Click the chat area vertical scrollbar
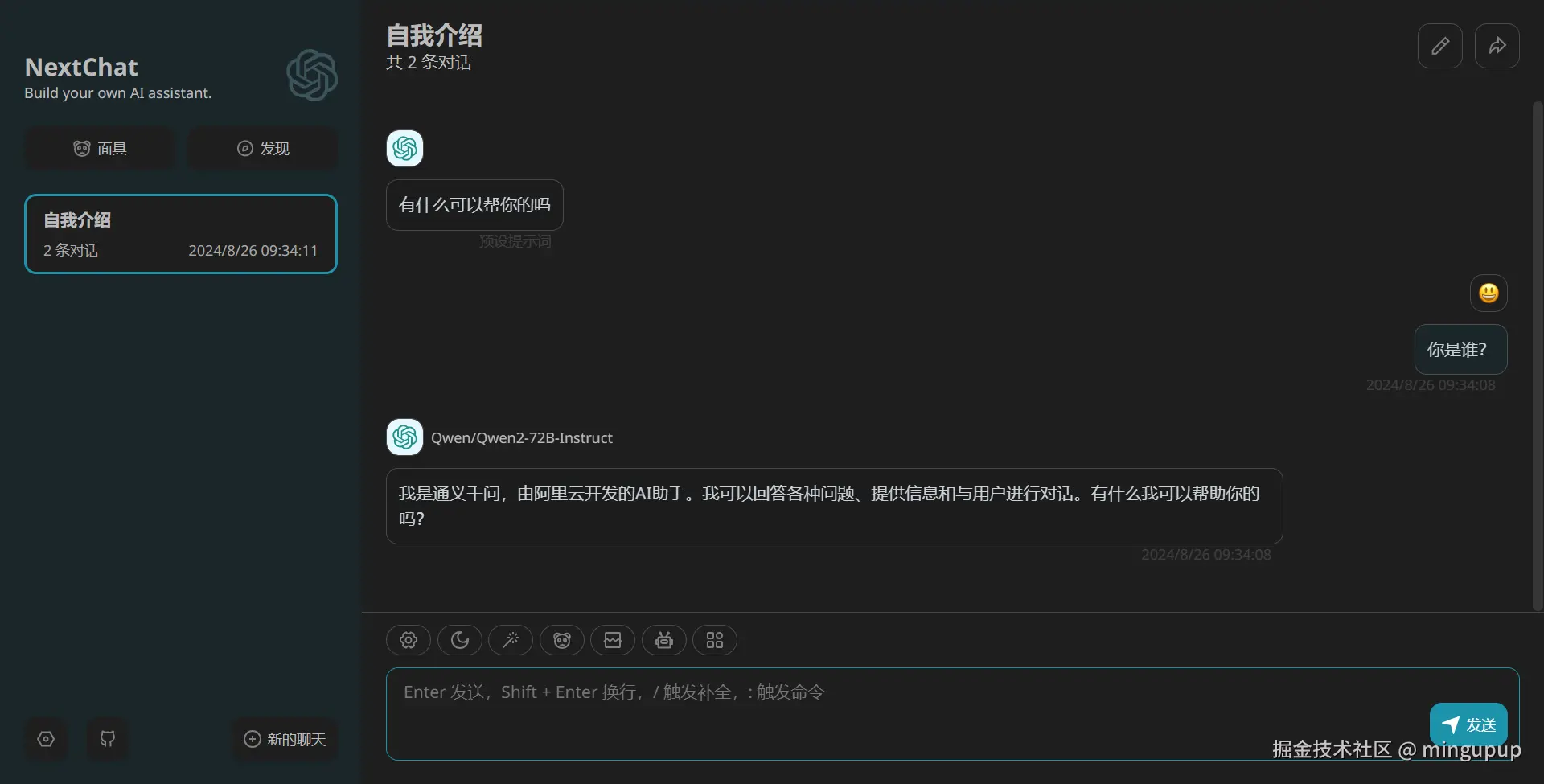The height and width of the screenshot is (784, 1544). click(x=1537, y=356)
